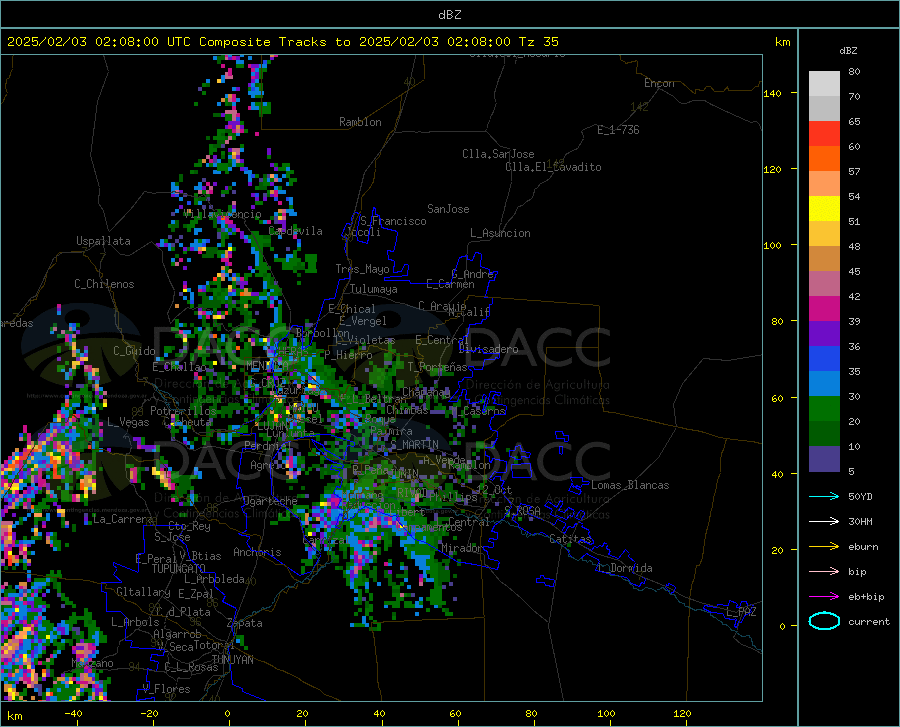Click the L_Asuncion map label

point(500,233)
